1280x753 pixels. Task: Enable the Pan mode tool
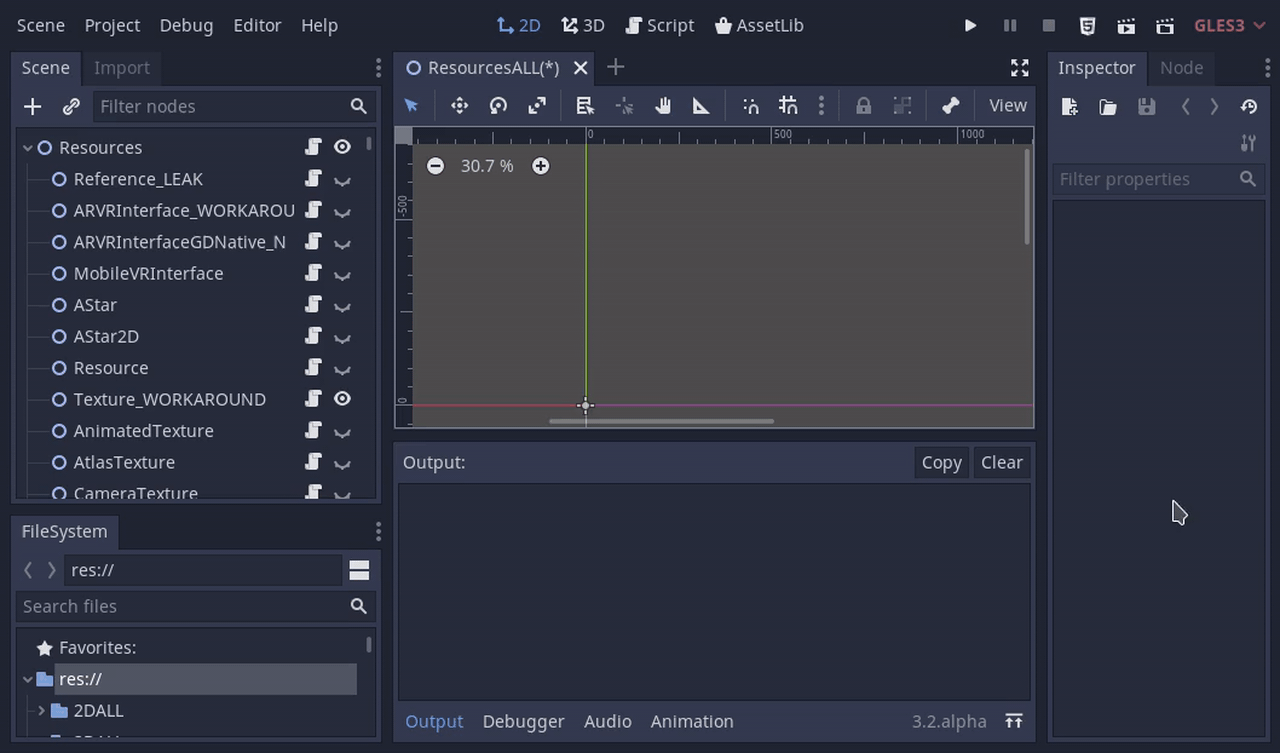click(662, 105)
